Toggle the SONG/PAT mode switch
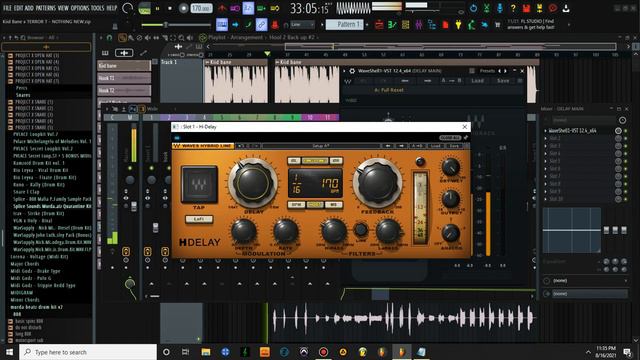This screenshot has width=640, height=360. (144, 8)
